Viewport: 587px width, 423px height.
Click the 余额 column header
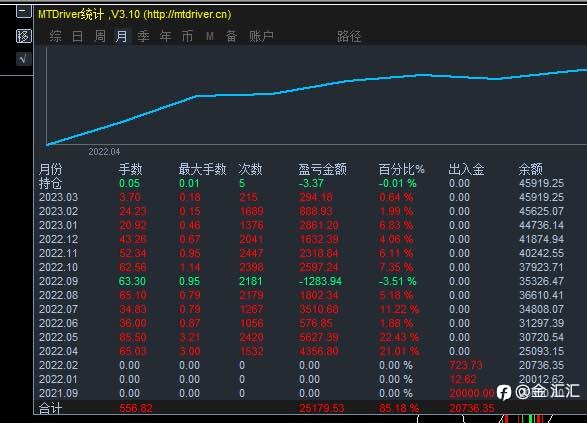click(530, 169)
